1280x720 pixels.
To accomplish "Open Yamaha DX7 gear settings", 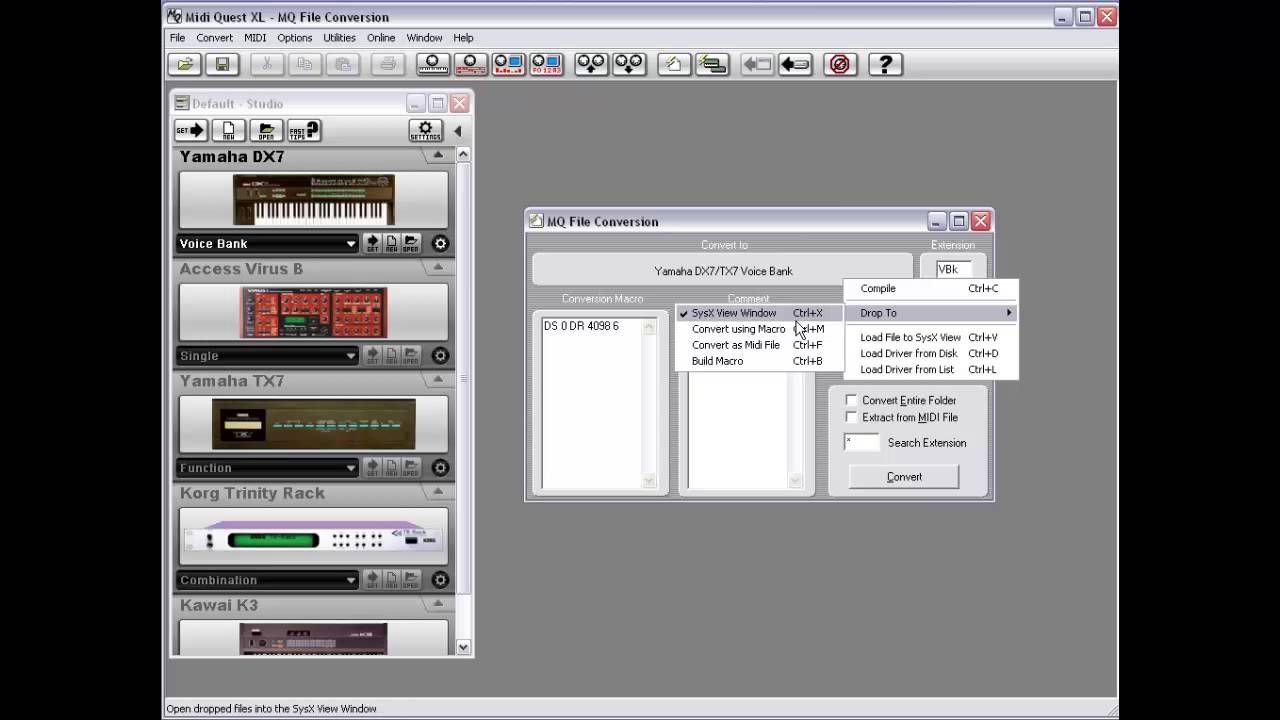I will (x=440, y=243).
